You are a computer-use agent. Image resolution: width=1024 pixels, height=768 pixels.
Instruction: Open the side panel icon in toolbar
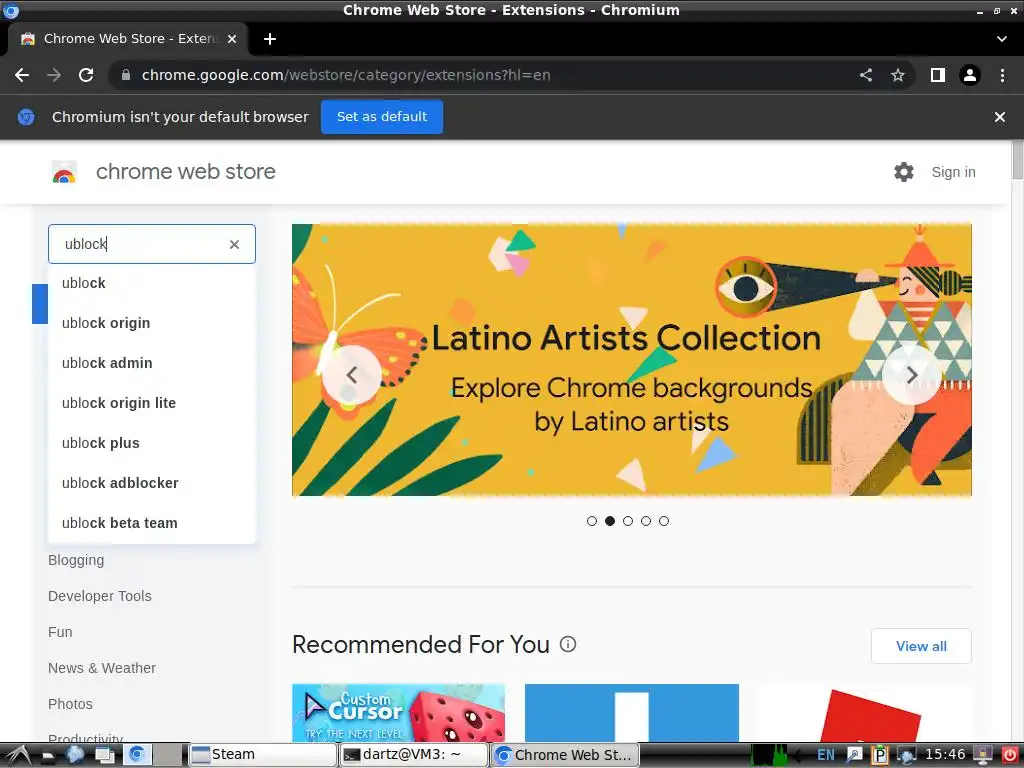[938, 75]
